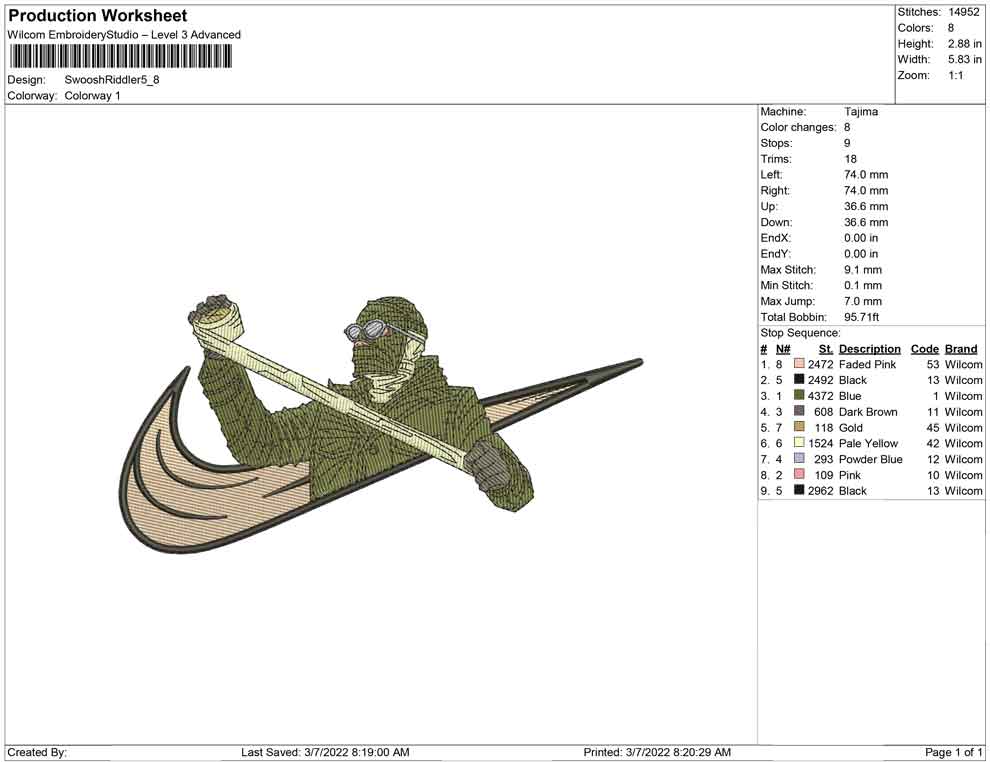Click the Max Stitch value '9.1 mm'

[x=862, y=270]
